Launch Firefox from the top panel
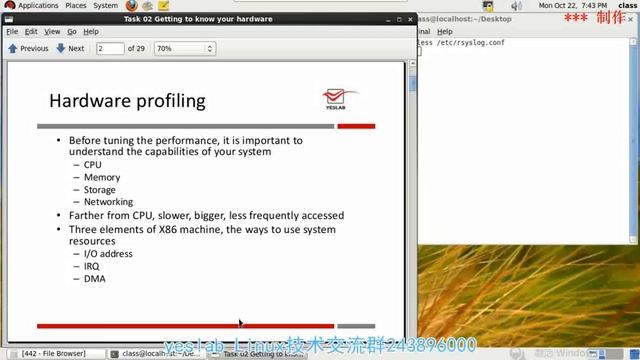Viewport: 640px width, 360px height. (131, 6)
